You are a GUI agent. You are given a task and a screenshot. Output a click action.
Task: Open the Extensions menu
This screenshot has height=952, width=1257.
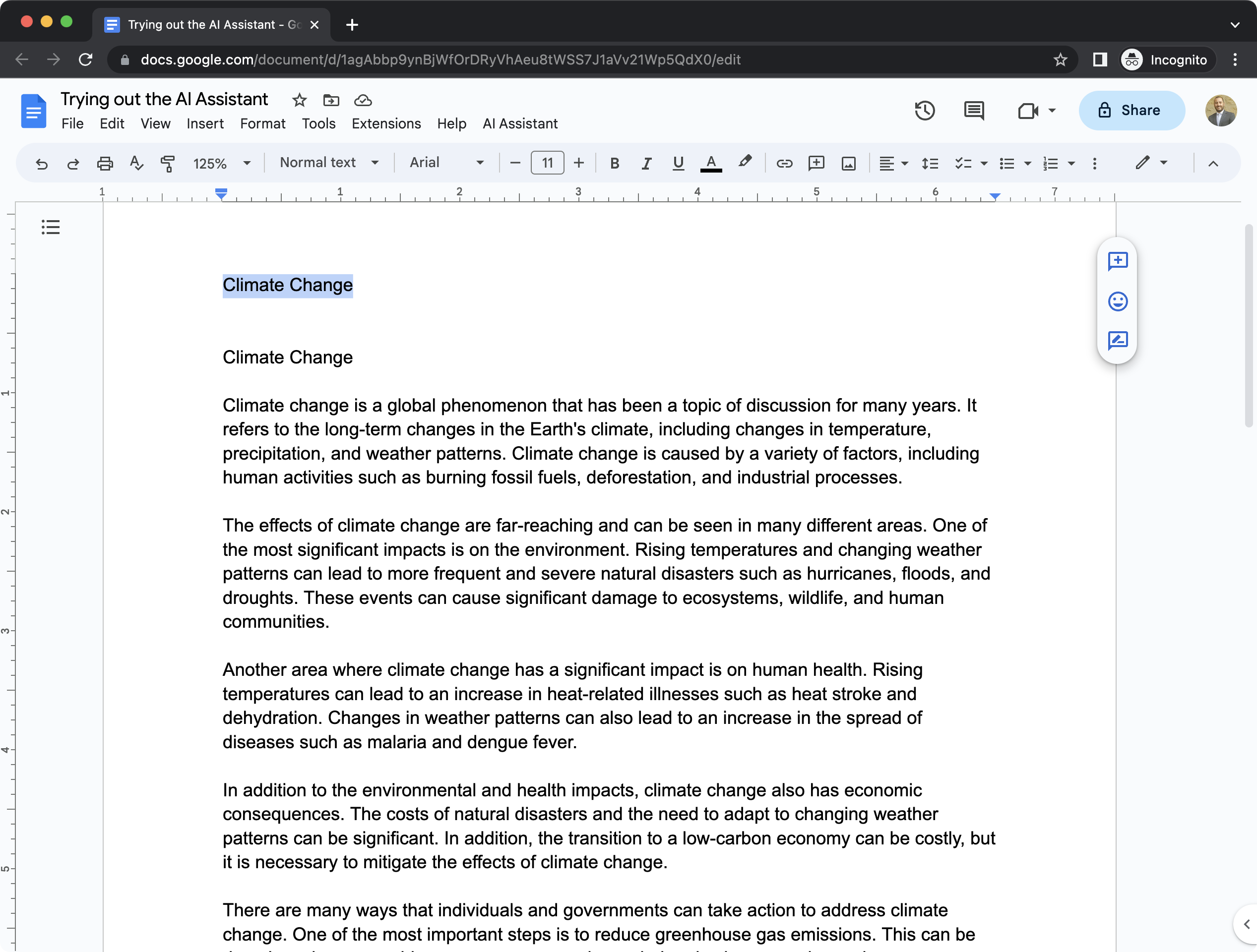(x=386, y=123)
